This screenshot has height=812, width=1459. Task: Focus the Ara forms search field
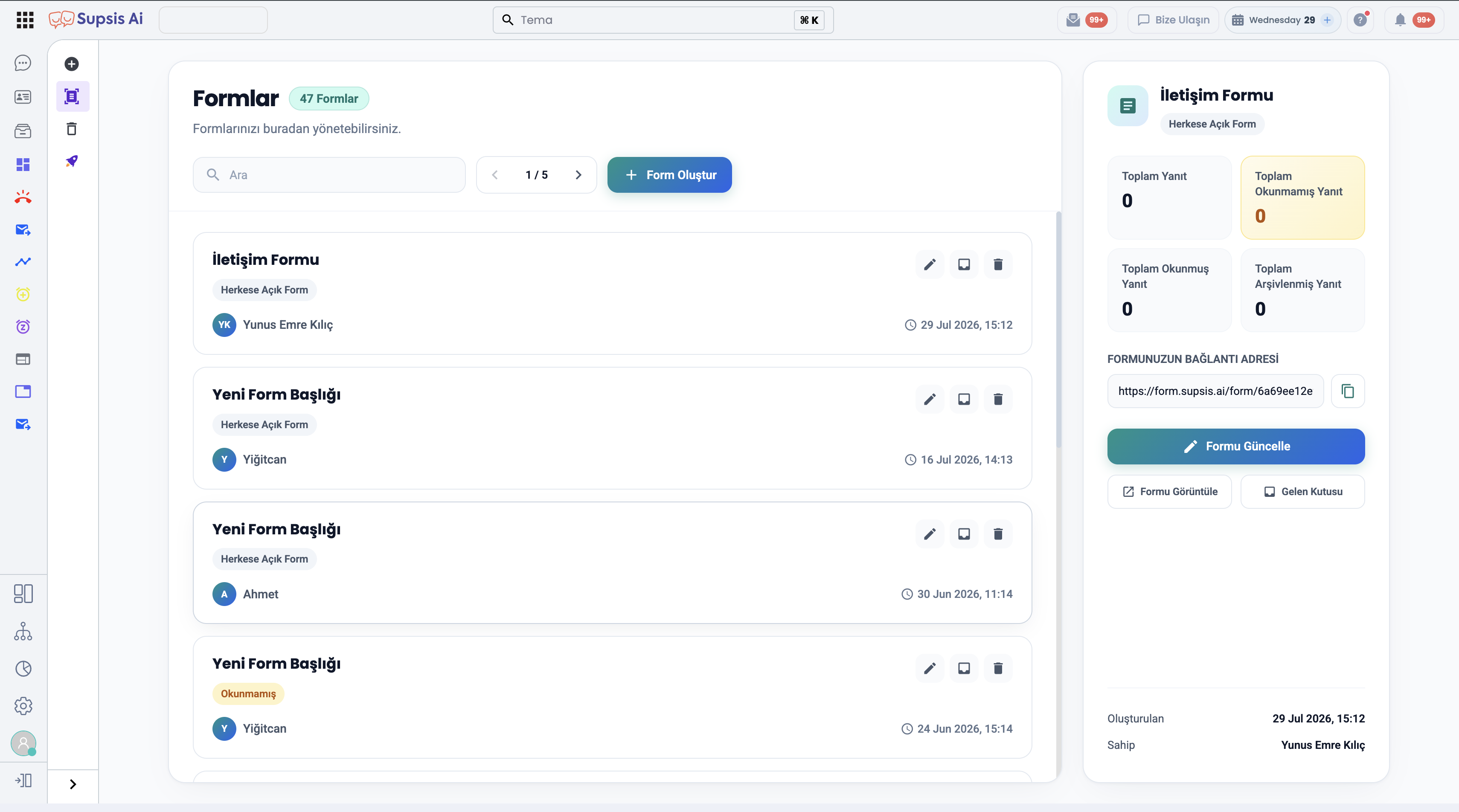[329, 175]
